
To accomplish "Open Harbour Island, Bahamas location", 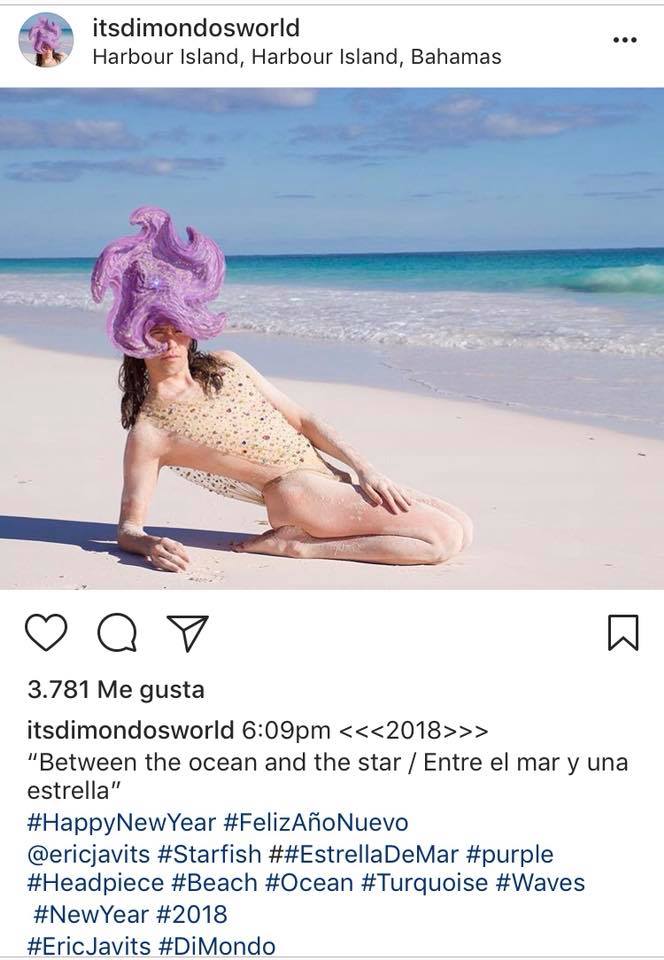I will (x=297, y=57).
